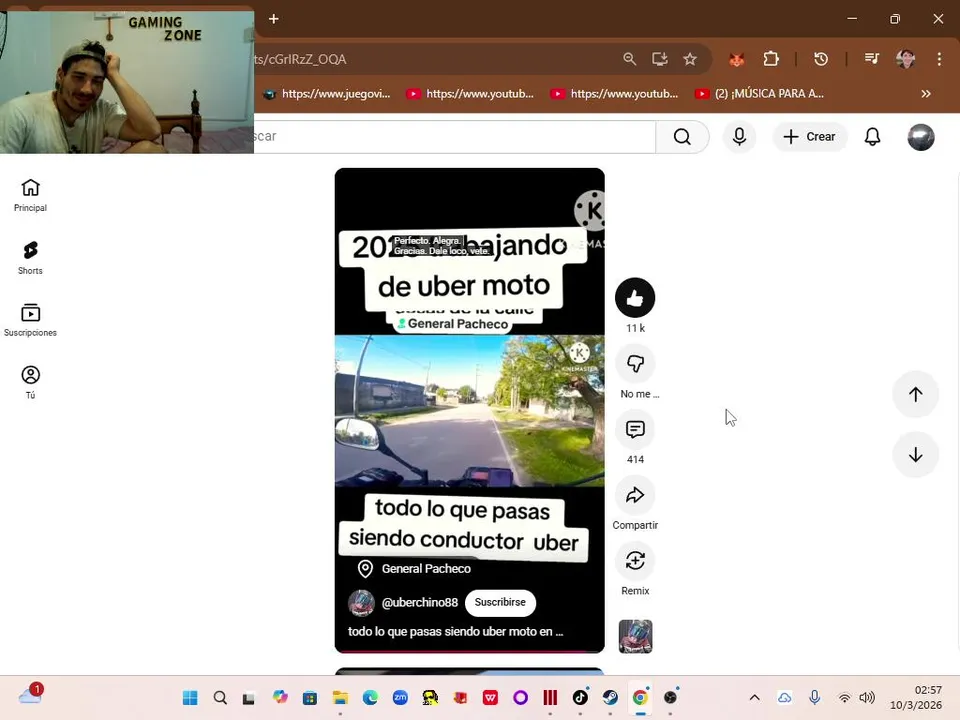Open YouTube account avatar menu

(x=920, y=137)
